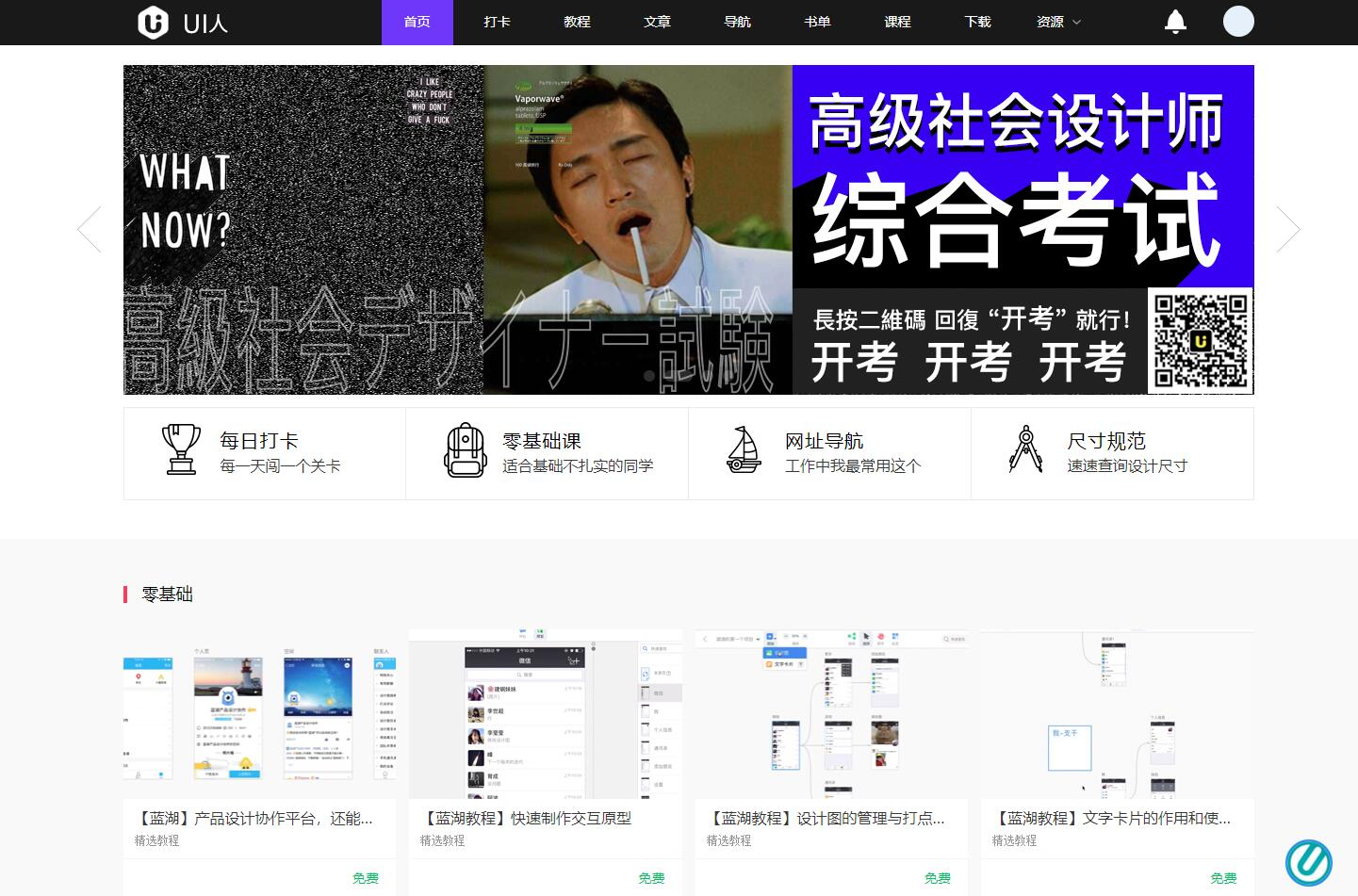
Task: Go to previous banner slide arrow
Action: coord(90,229)
